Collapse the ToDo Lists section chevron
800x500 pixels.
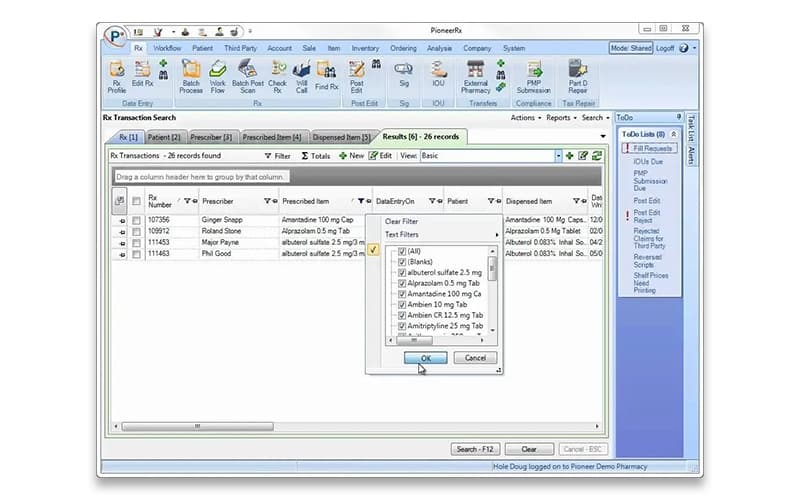coord(673,134)
